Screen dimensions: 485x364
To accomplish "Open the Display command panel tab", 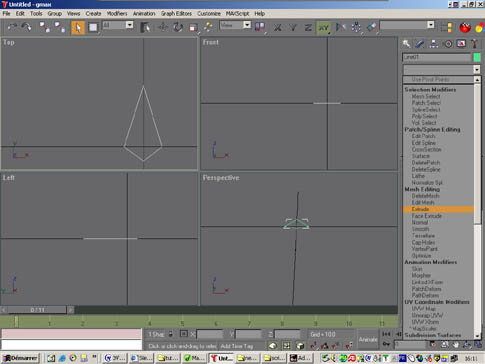I will [461, 44].
